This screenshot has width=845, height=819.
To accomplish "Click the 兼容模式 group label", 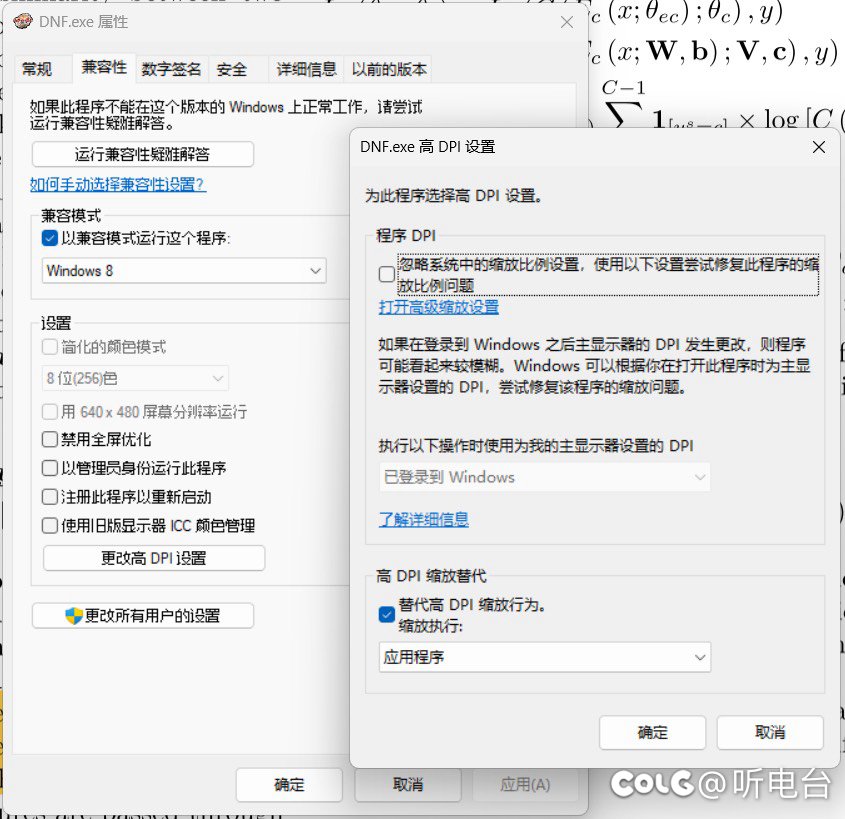I will point(71,216).
